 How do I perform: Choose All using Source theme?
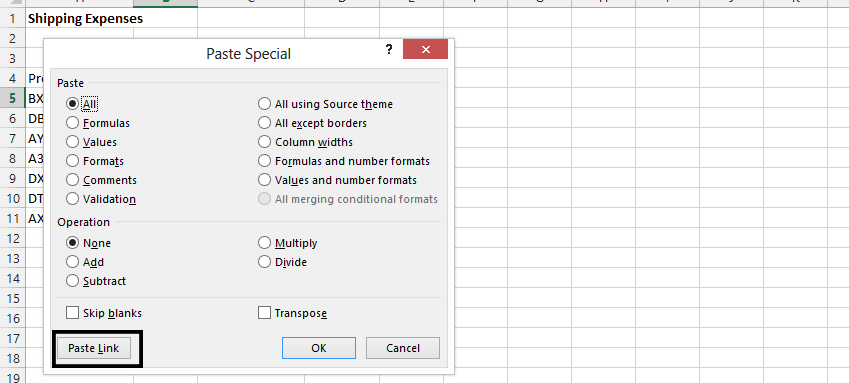pos(325,103)
